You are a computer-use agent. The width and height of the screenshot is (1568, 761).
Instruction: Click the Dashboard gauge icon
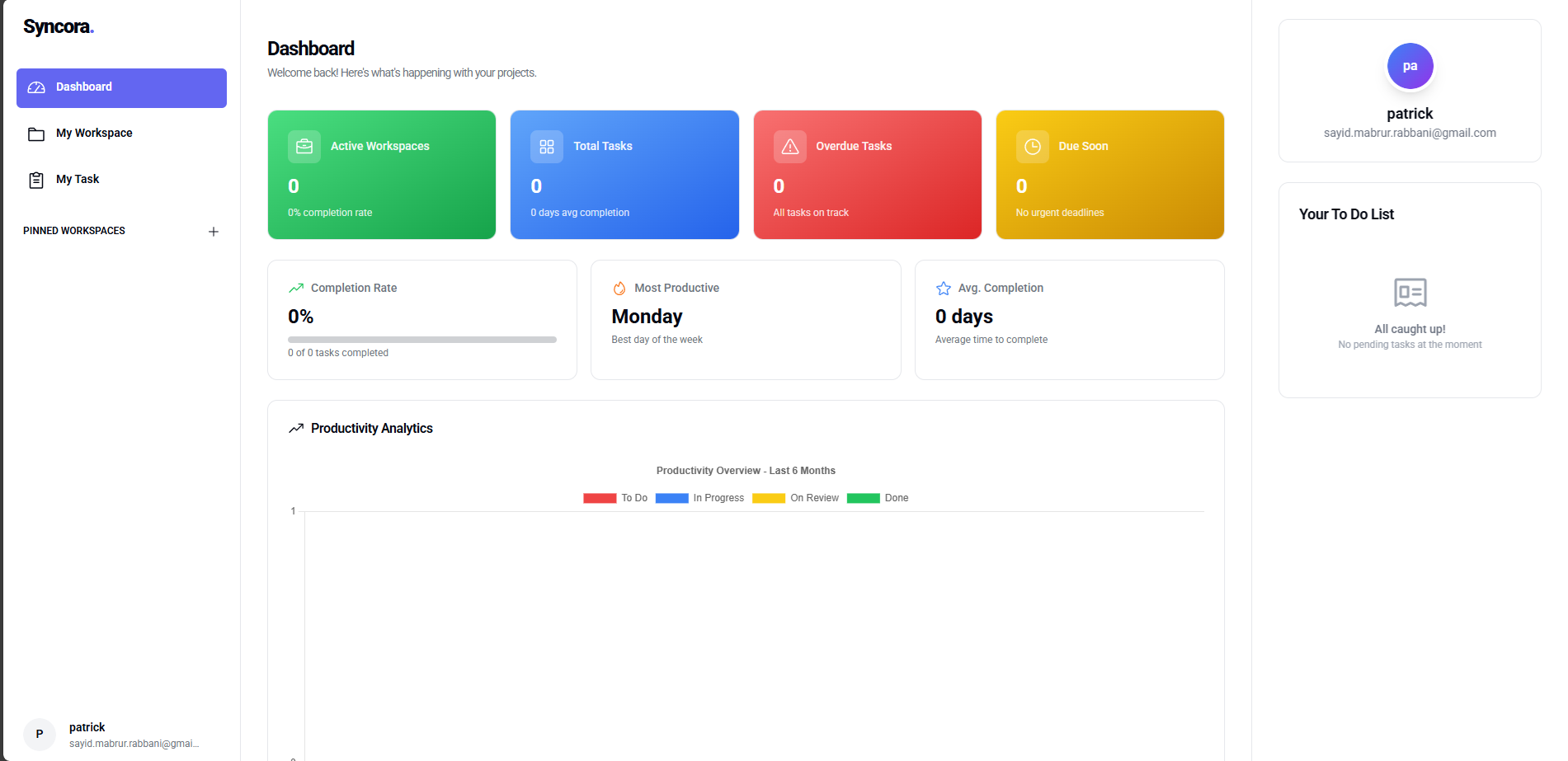point(36,87)
